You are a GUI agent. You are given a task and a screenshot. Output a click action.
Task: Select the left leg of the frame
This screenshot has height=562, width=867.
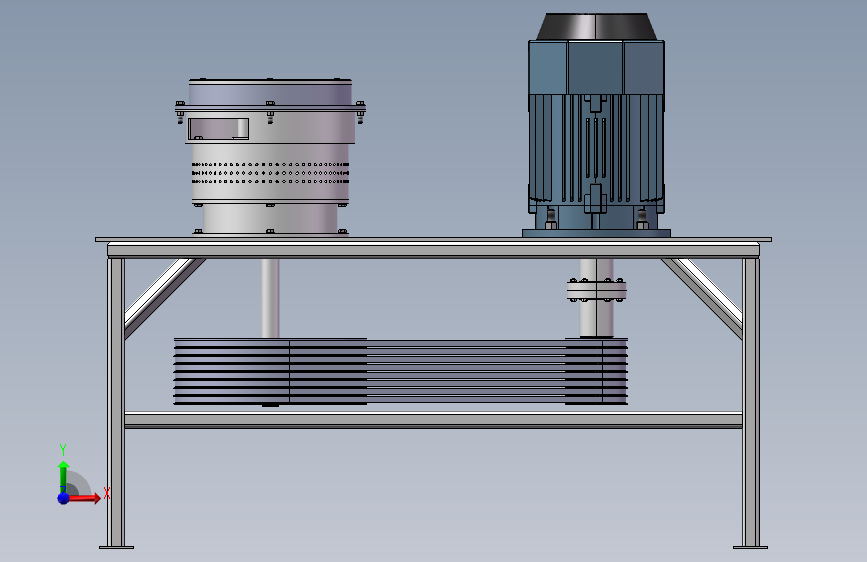tap(116, 403)
